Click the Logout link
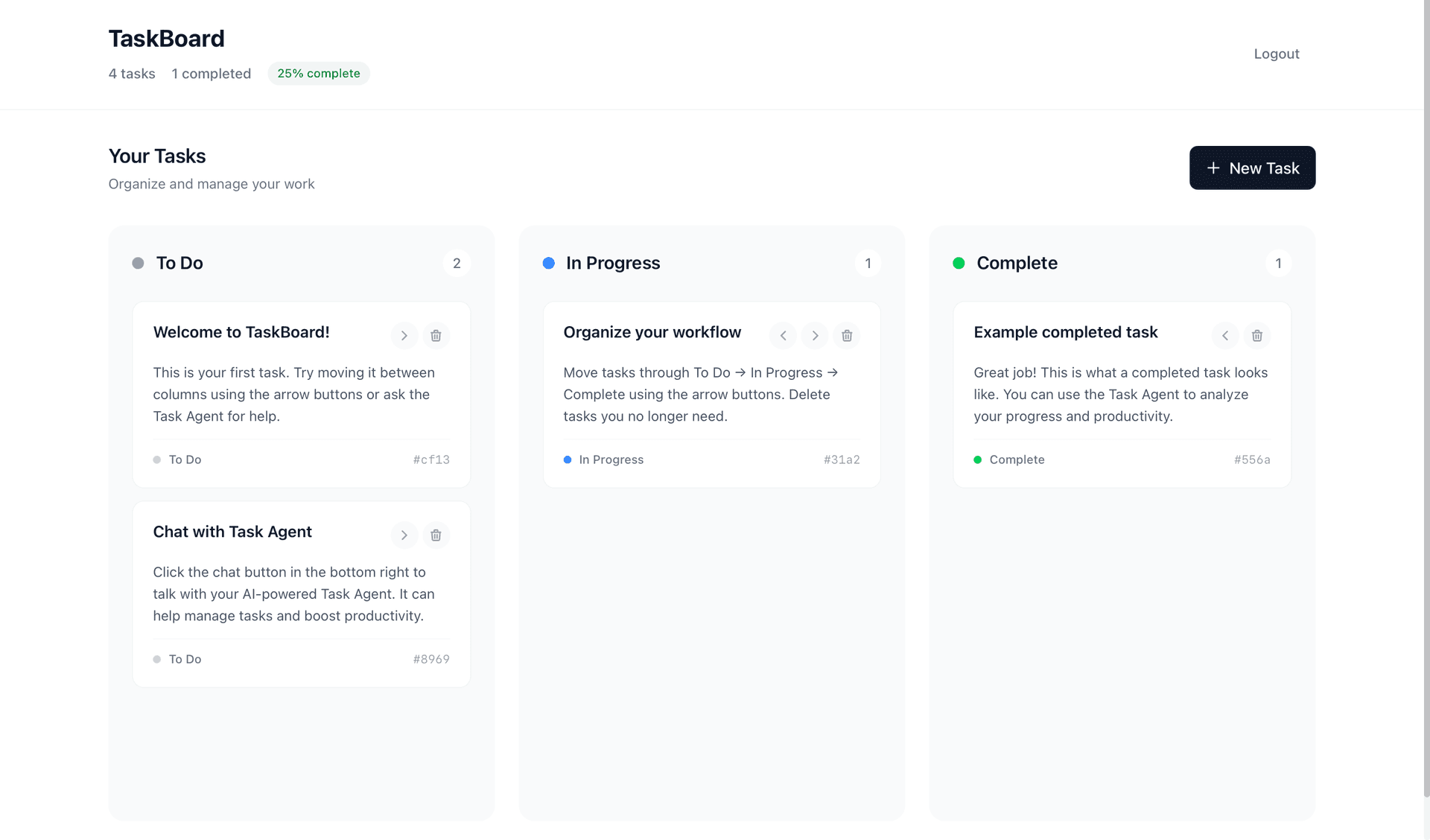 (x=1277, y=54)
